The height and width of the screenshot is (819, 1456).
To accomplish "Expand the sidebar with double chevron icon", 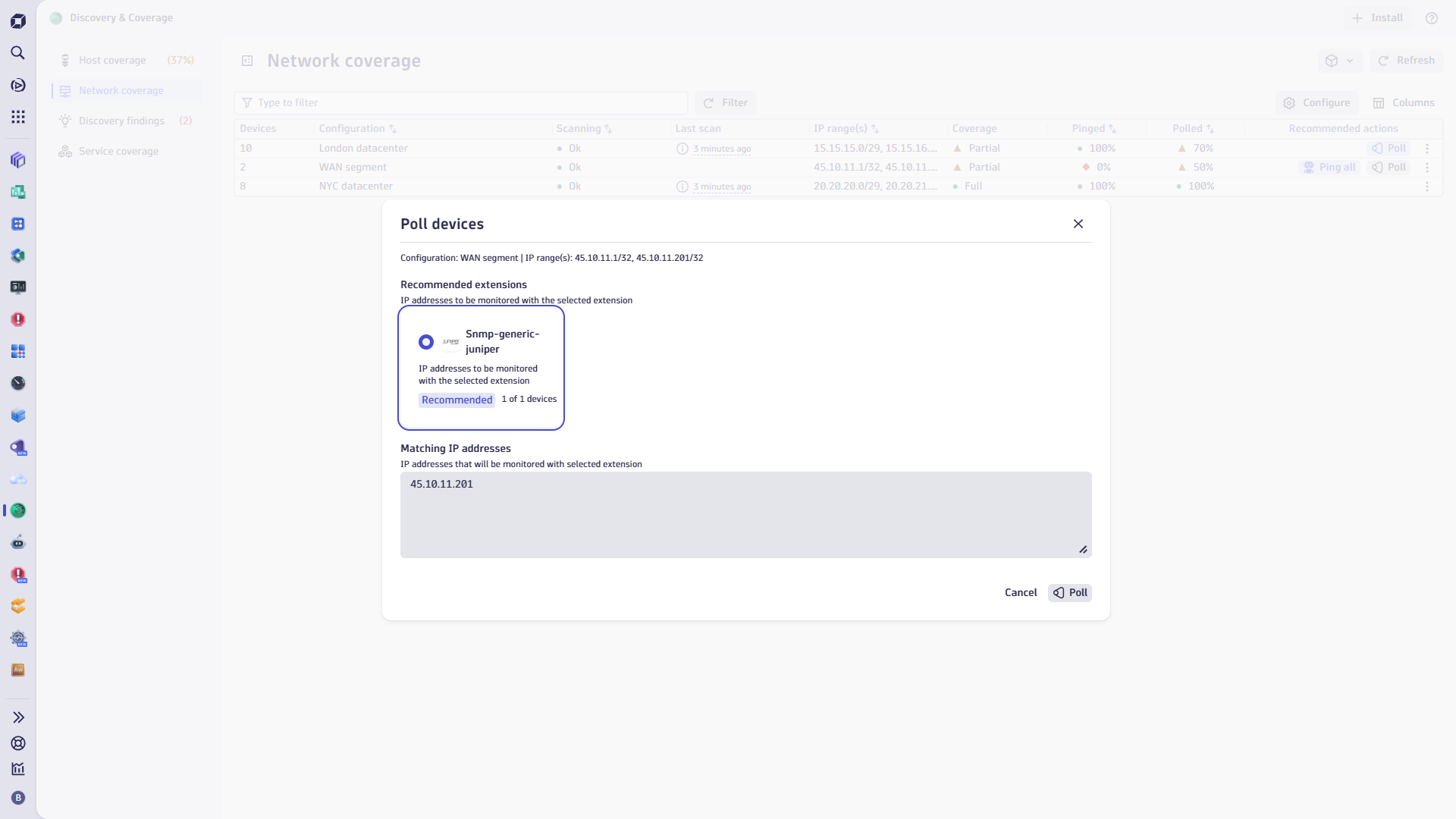I will pos(18,717).
